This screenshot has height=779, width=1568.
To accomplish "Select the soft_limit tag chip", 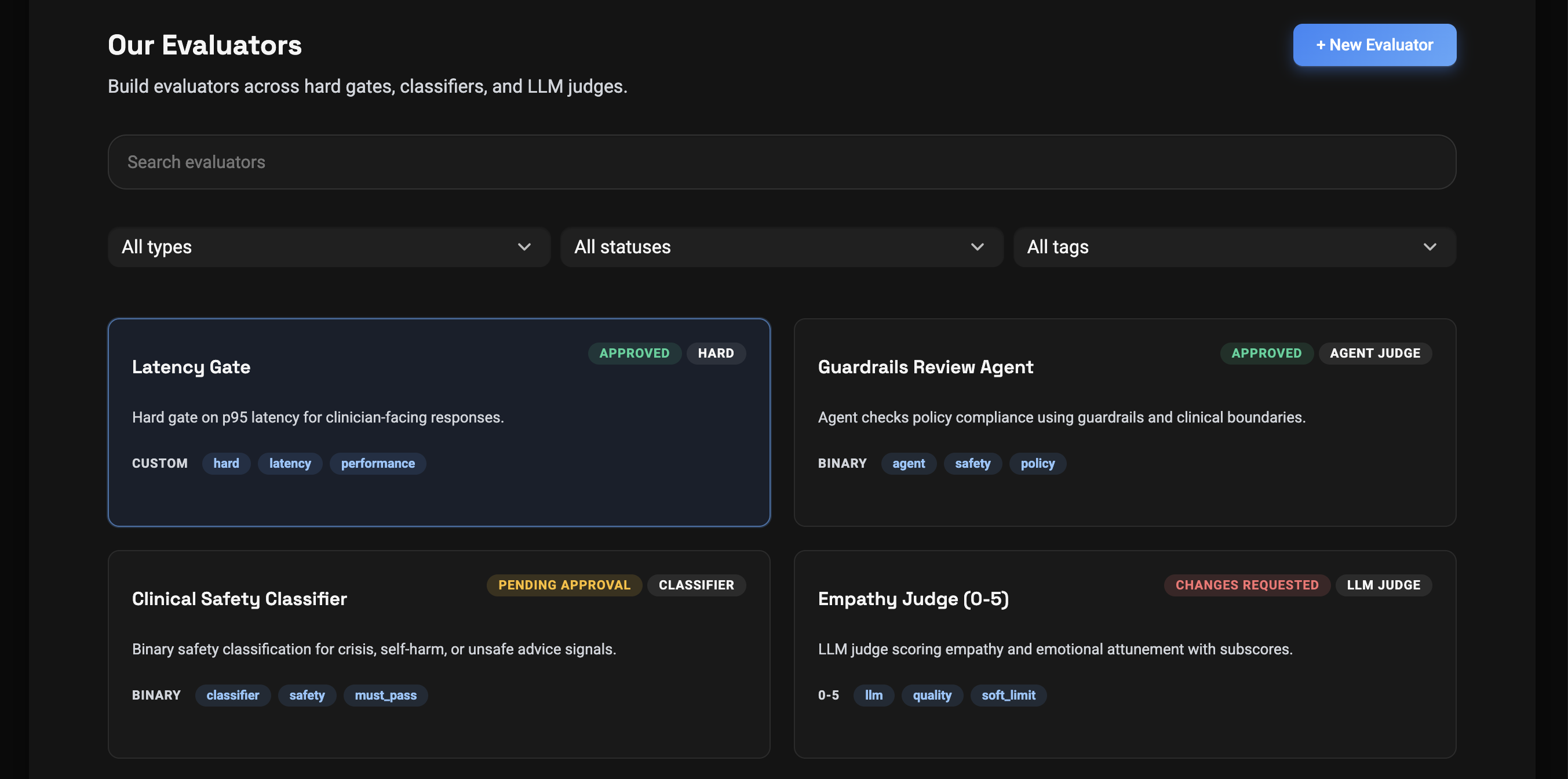I will tap(1008, 695).
